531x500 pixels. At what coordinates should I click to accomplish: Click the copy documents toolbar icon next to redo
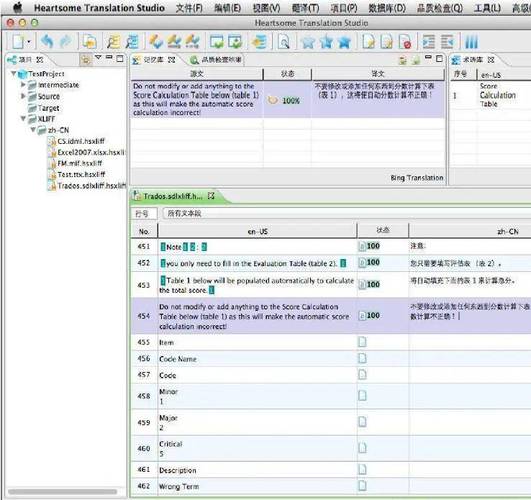[89, 42]
